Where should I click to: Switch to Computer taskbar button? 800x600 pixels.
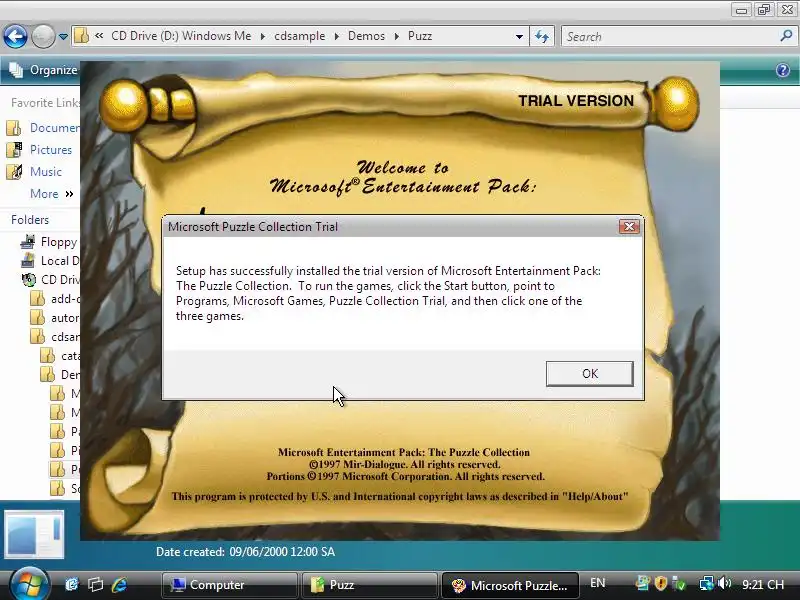pos(230,585)
